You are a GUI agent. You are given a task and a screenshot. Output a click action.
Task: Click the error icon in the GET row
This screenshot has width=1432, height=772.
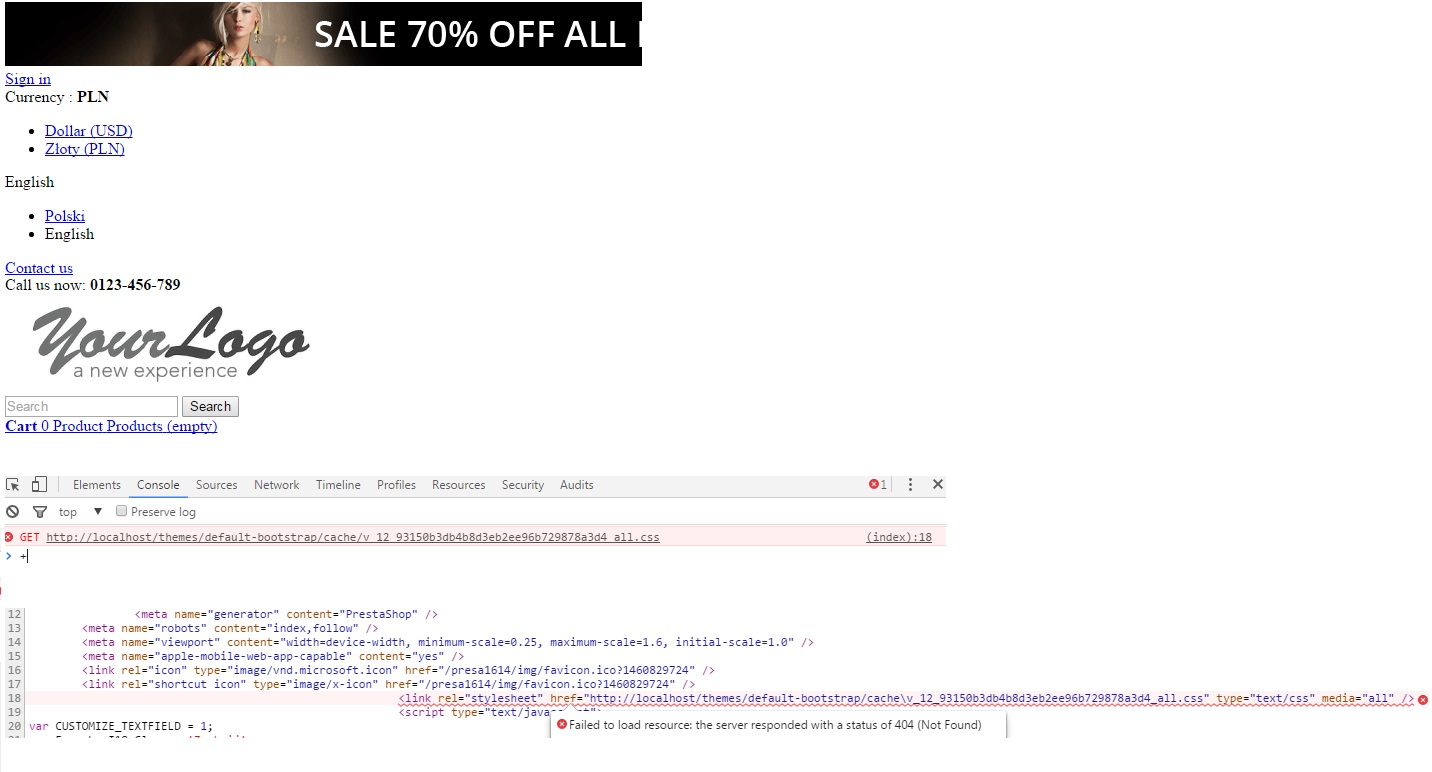pos(9,537)
